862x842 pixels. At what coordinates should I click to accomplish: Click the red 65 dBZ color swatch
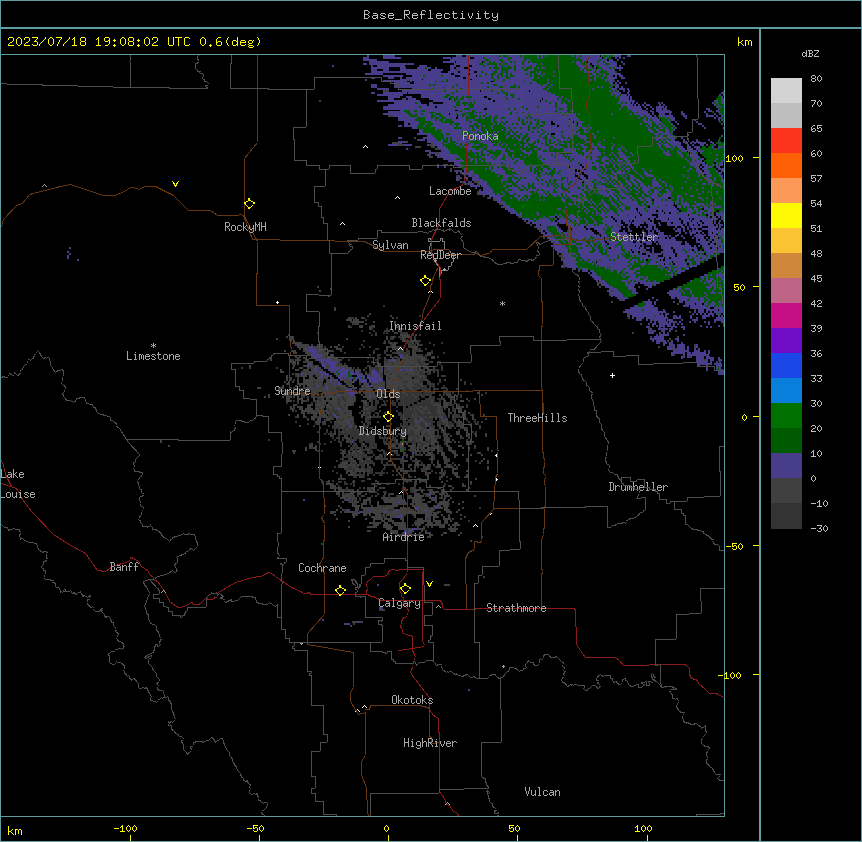[786, 140]
